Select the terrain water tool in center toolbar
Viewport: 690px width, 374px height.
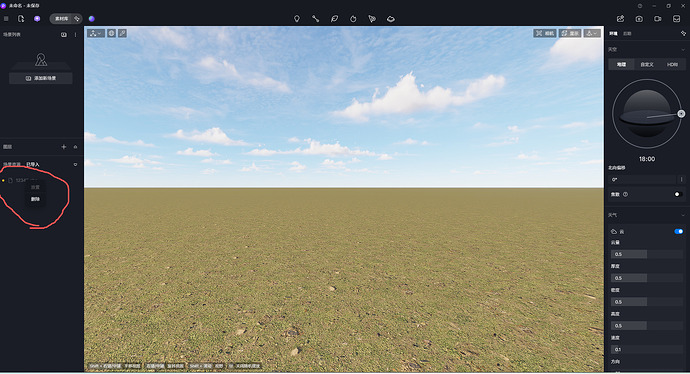pyautogui.click(x=391, y=19)
